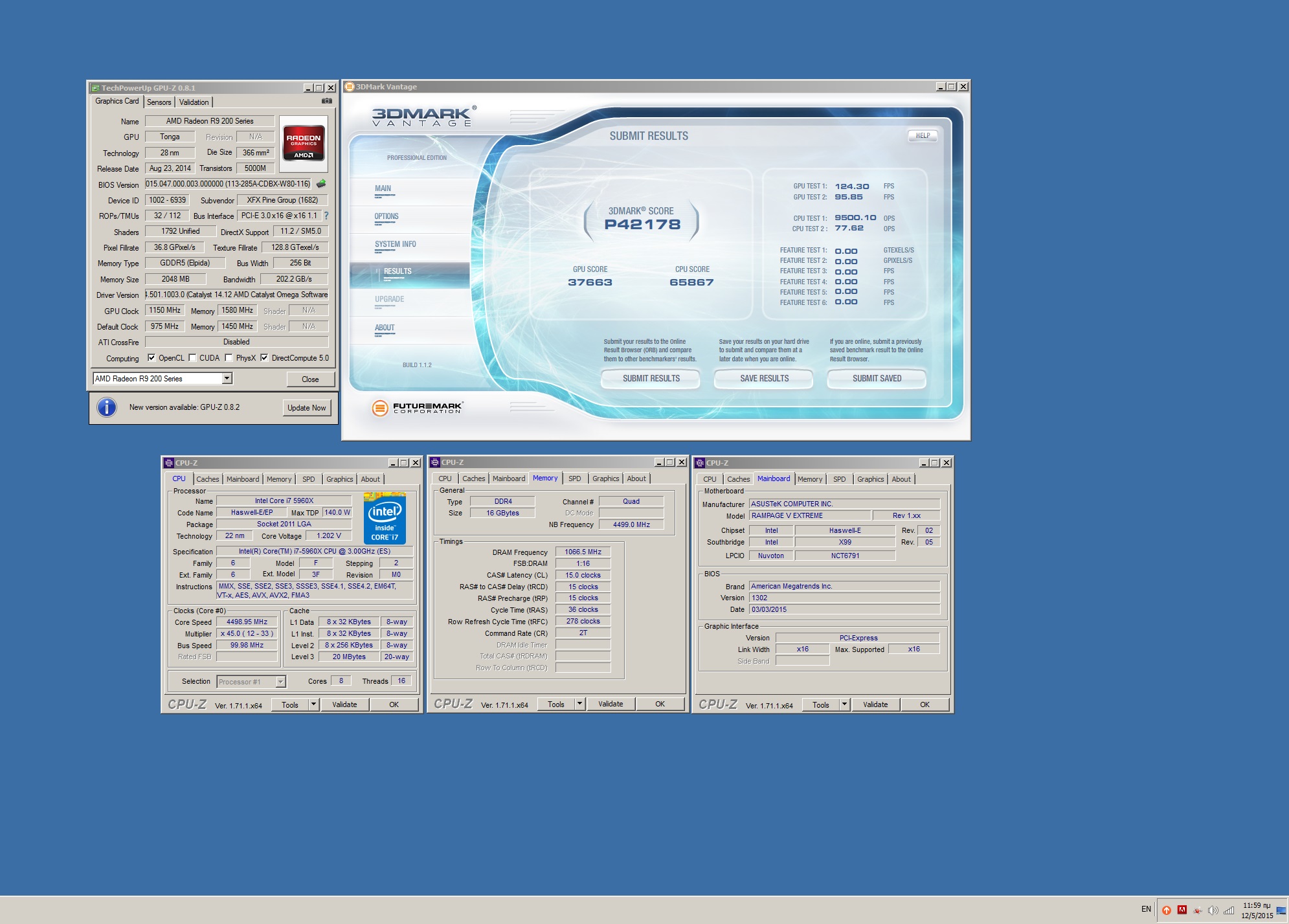The width and height of the screenshot is (1289, 924).
Task: Click the CPU SCORE 65867 value
Action: click(691, 282)
